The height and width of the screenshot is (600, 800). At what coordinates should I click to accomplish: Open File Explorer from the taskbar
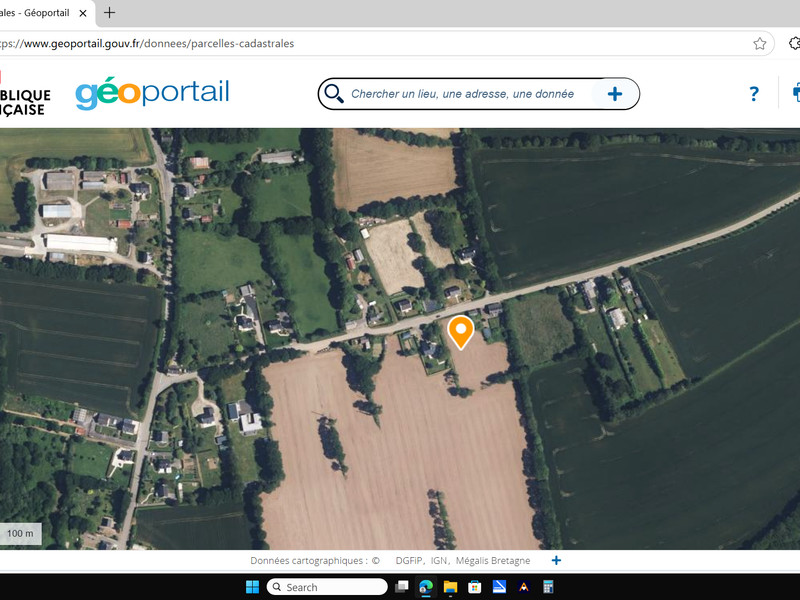450,587
